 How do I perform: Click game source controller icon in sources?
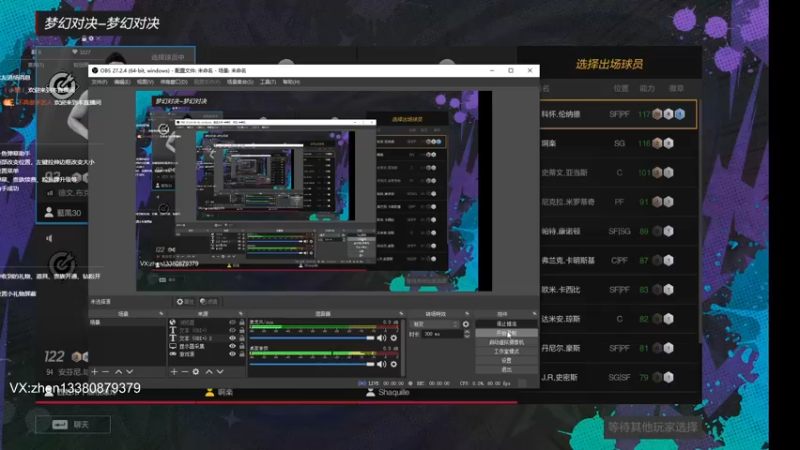[x=173, y=354]
